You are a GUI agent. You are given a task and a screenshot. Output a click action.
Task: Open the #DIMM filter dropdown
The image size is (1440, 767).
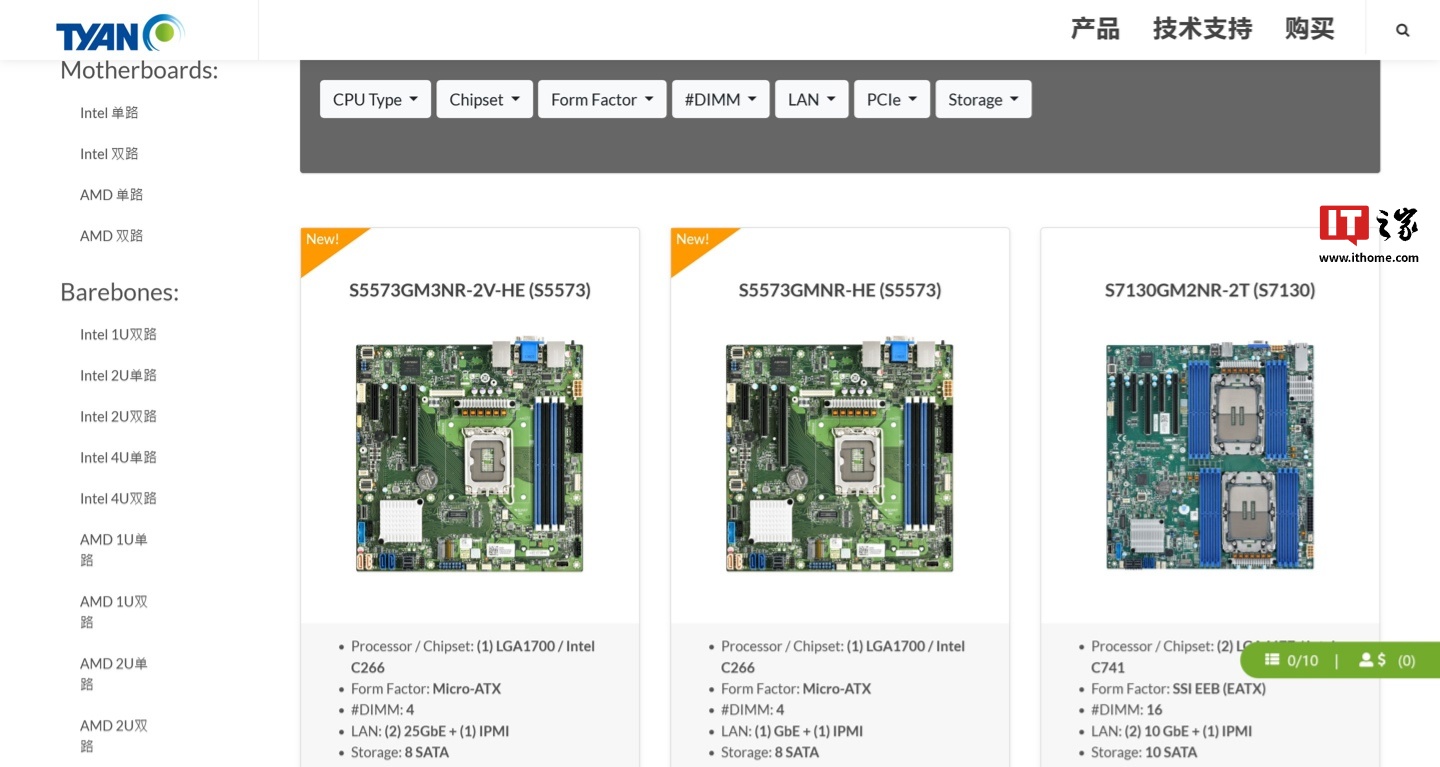pyautogui.click(x=721, y=99)
